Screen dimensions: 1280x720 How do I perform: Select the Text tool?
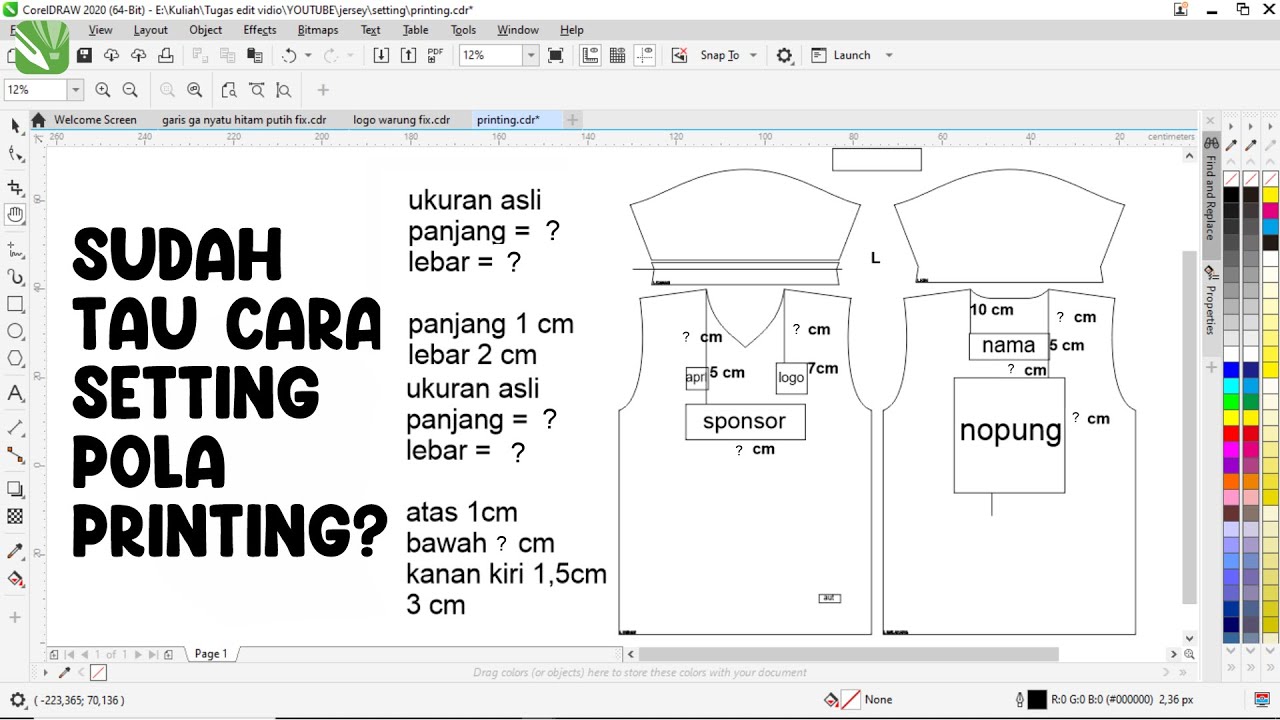(15, 393)
